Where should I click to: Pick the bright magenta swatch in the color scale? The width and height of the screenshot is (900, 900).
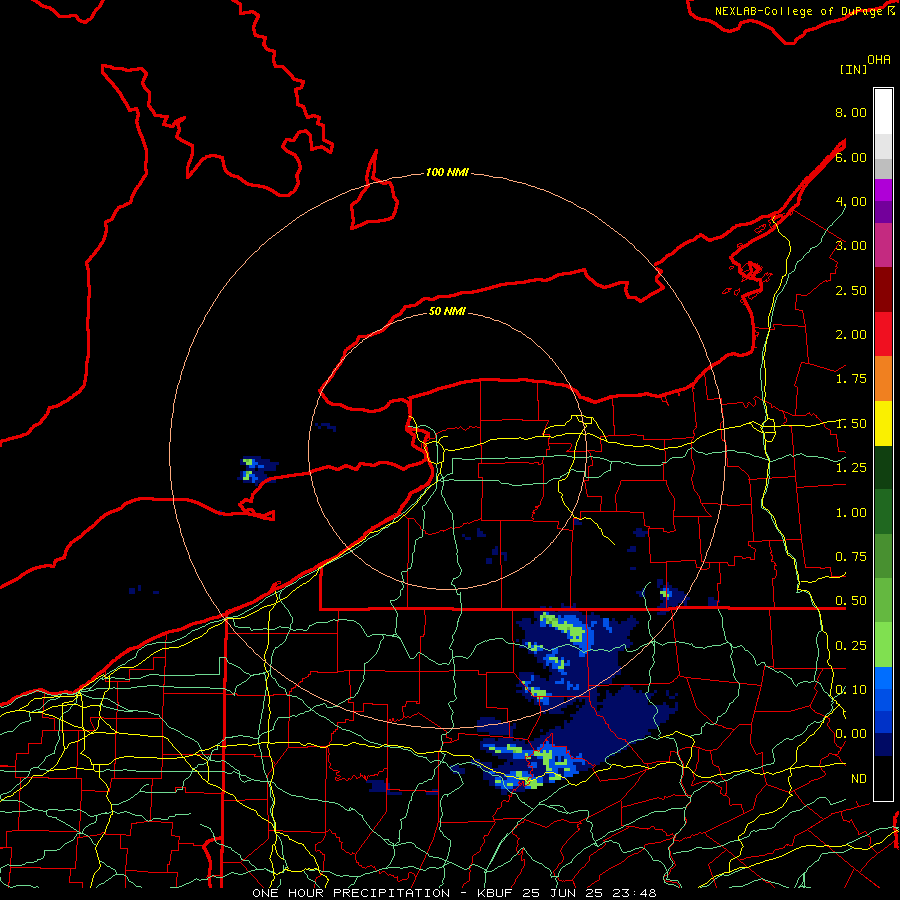(883, 190)
